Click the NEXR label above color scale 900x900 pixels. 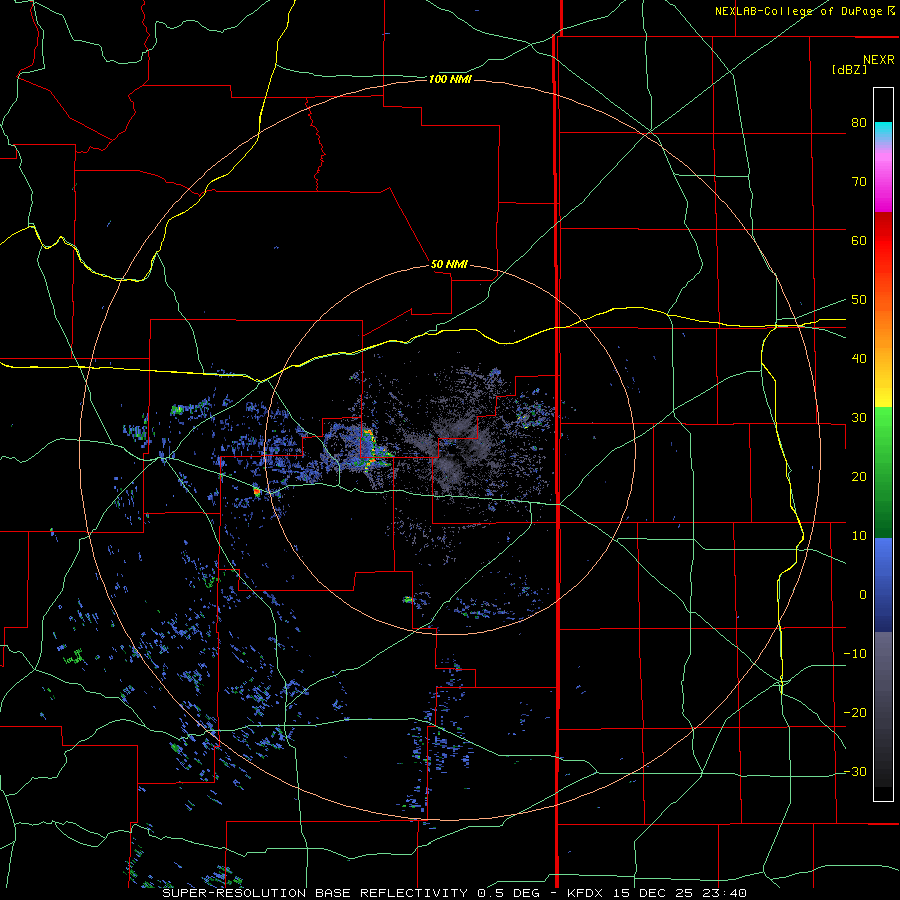(878, 60)
